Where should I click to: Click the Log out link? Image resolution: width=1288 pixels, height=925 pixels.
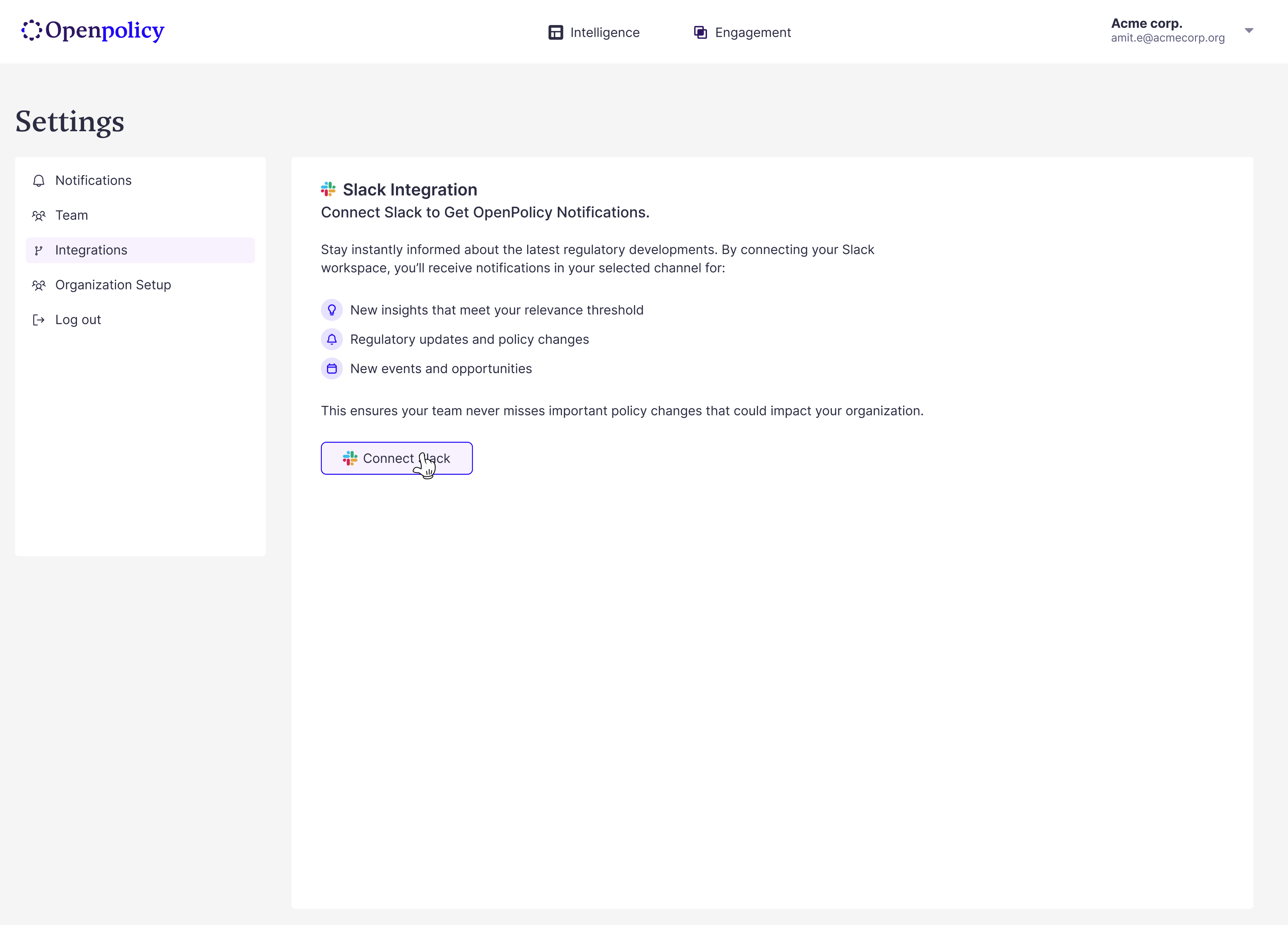(x=78, y=320)
